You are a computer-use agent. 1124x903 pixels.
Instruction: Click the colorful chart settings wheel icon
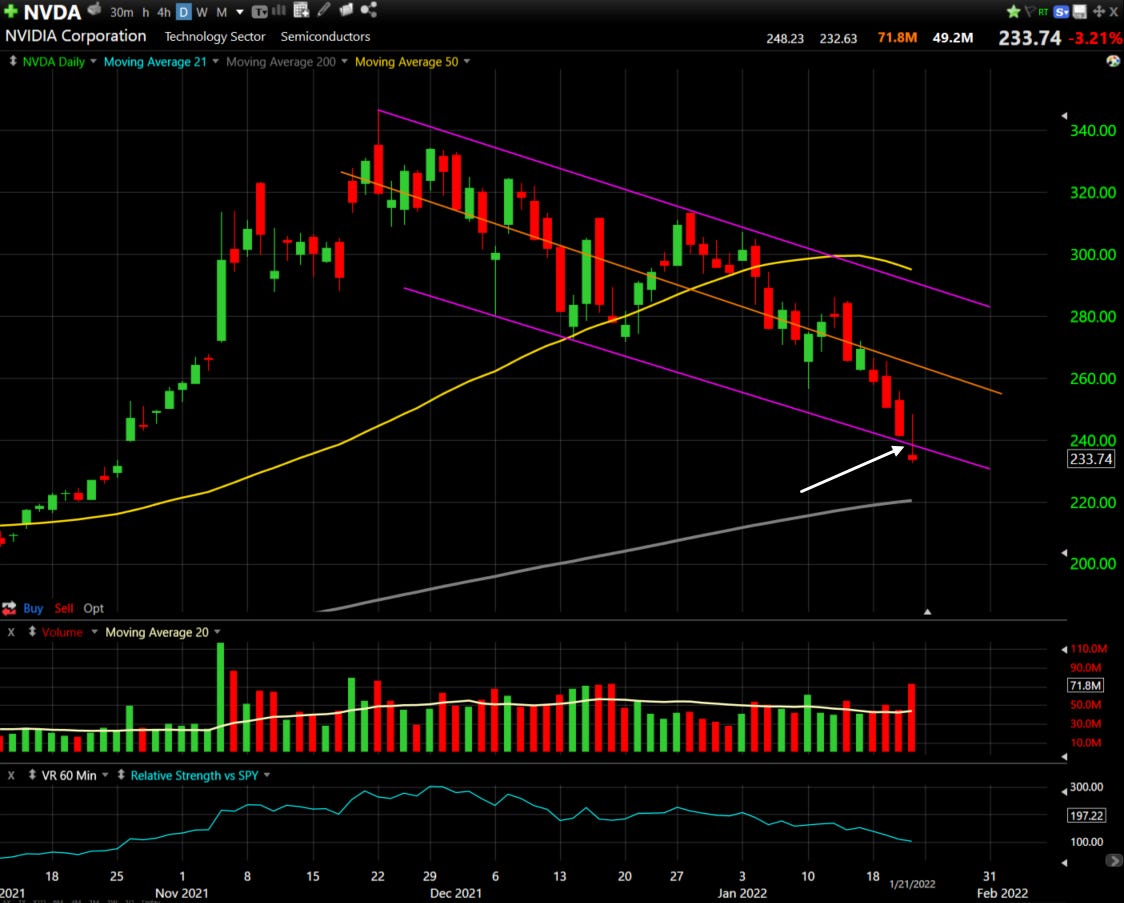[1113, 62]
